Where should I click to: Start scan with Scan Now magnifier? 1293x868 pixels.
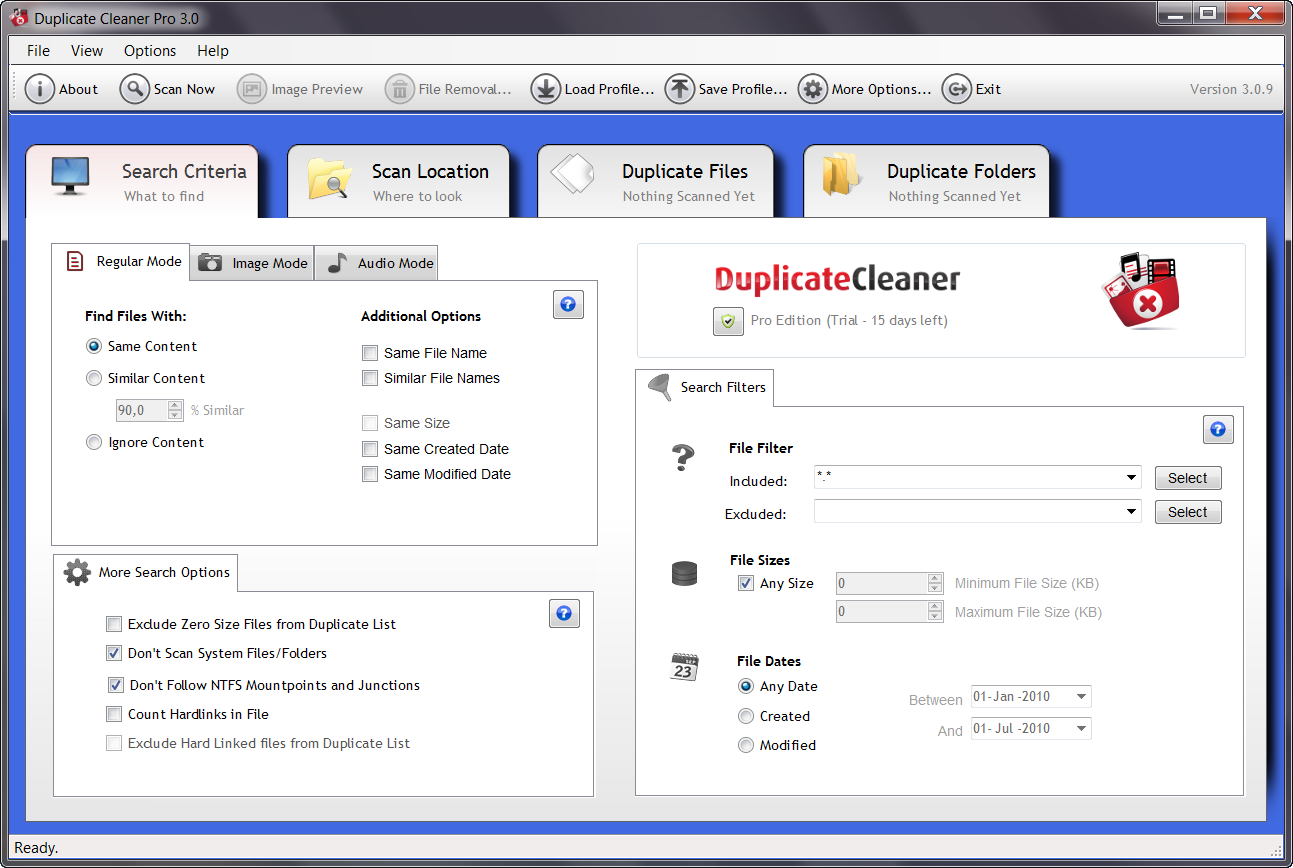tap(134, 89)
